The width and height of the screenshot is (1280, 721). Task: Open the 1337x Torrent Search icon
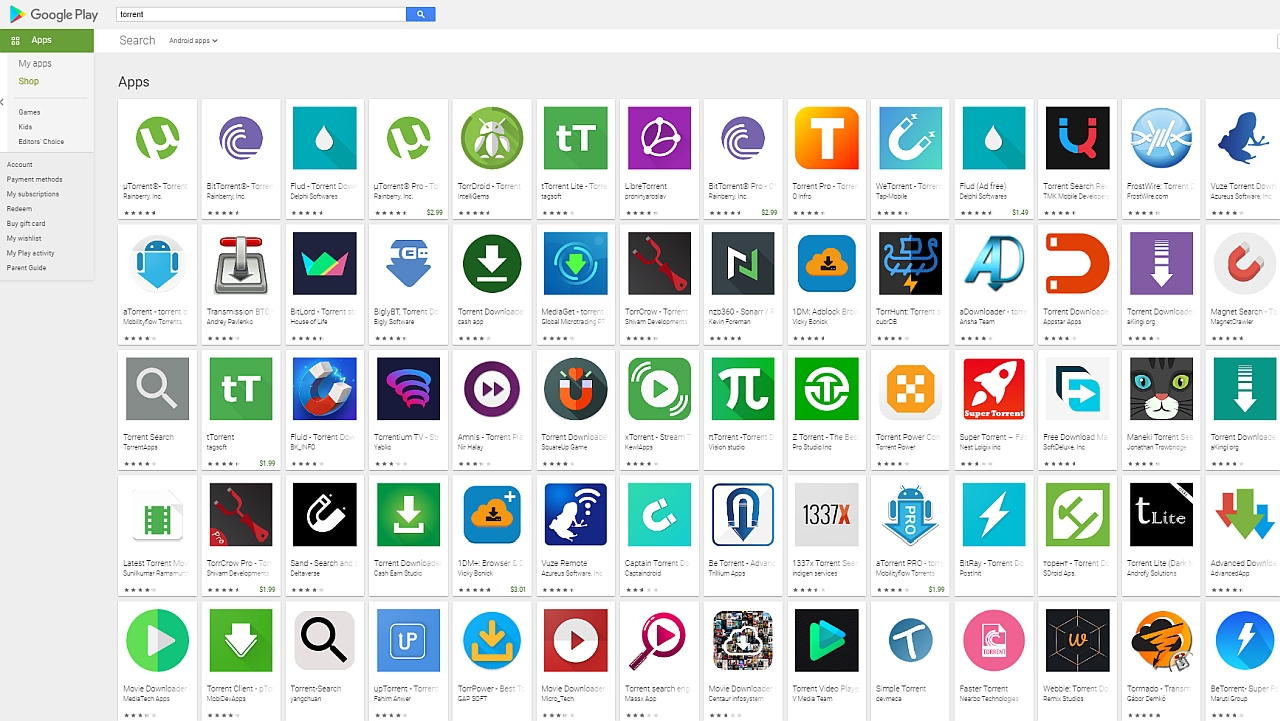[826, 514]
